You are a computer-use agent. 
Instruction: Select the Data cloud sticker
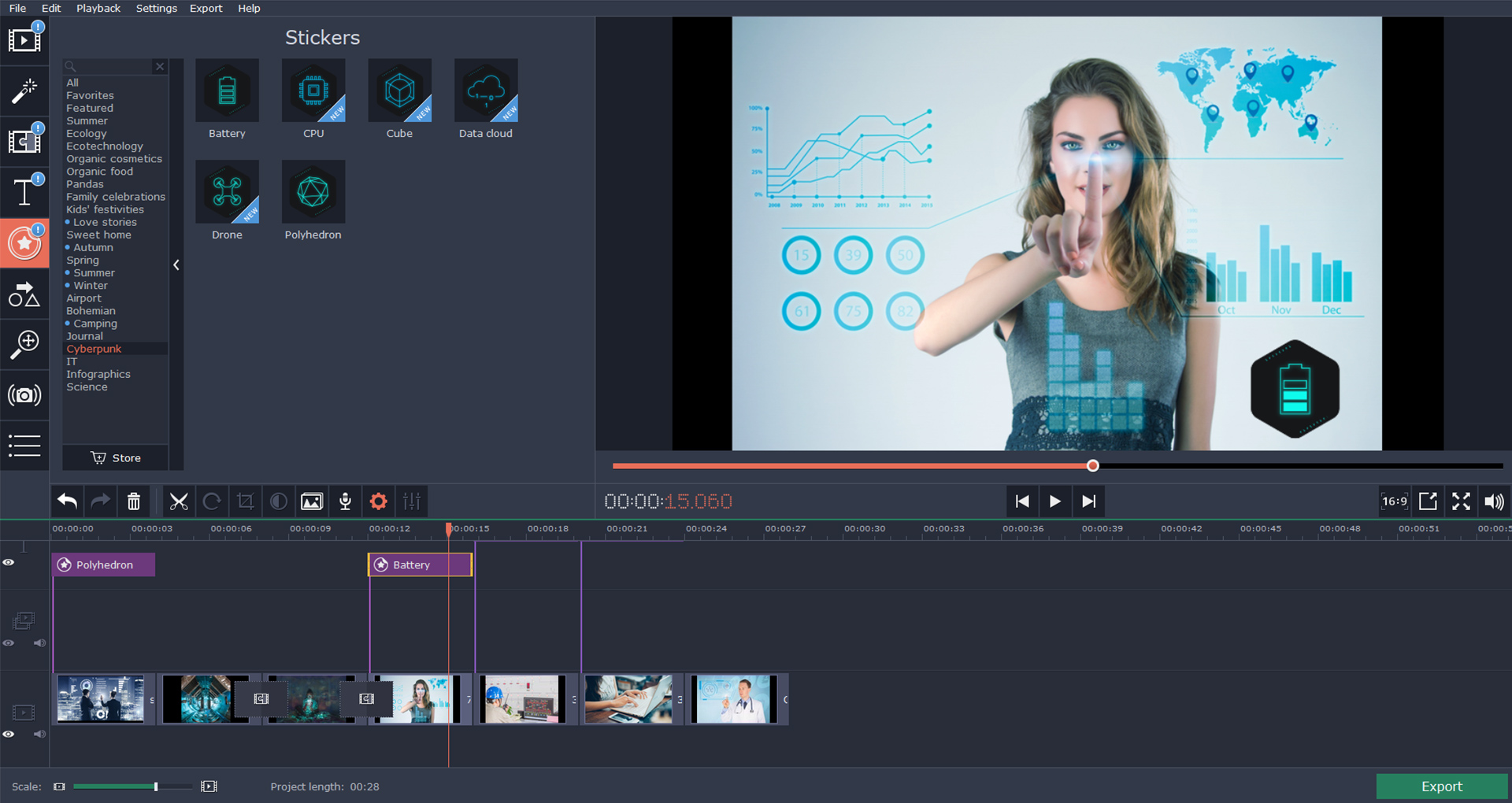[x=485, y=91]
